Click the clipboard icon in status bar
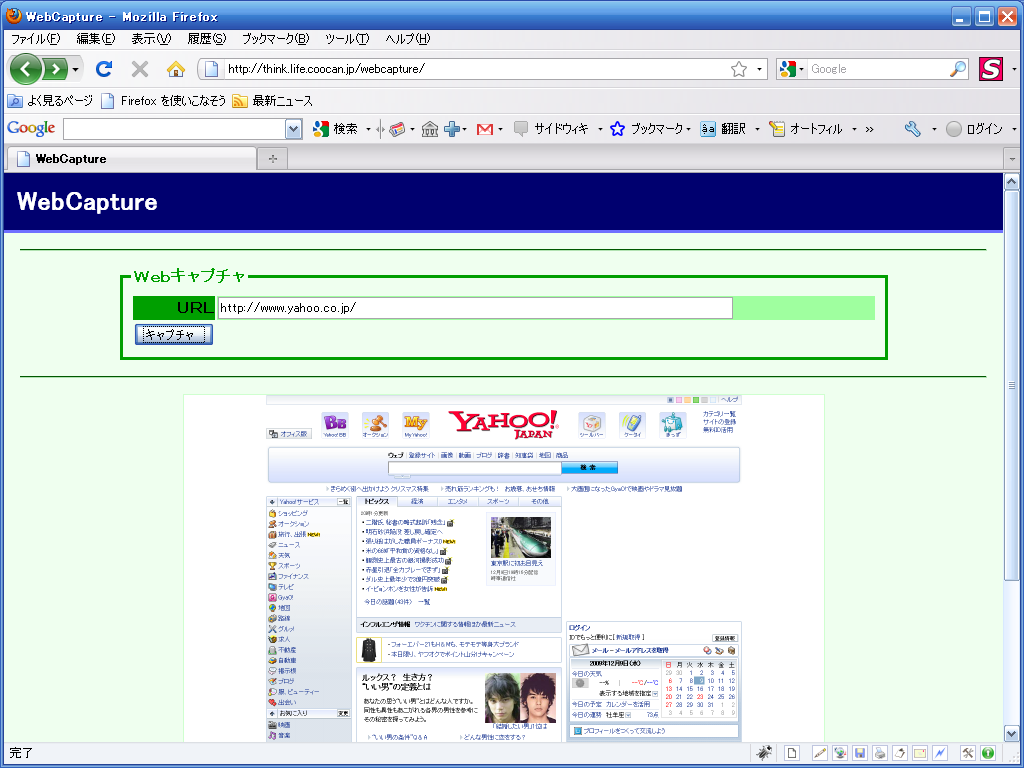This screenshot has height=768, width=1024. point(900,753)
